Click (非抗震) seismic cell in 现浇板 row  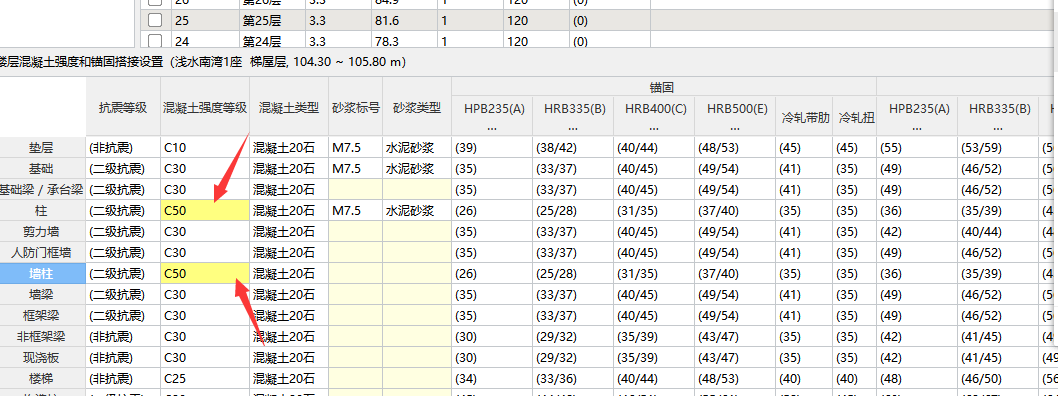point(123,357)
